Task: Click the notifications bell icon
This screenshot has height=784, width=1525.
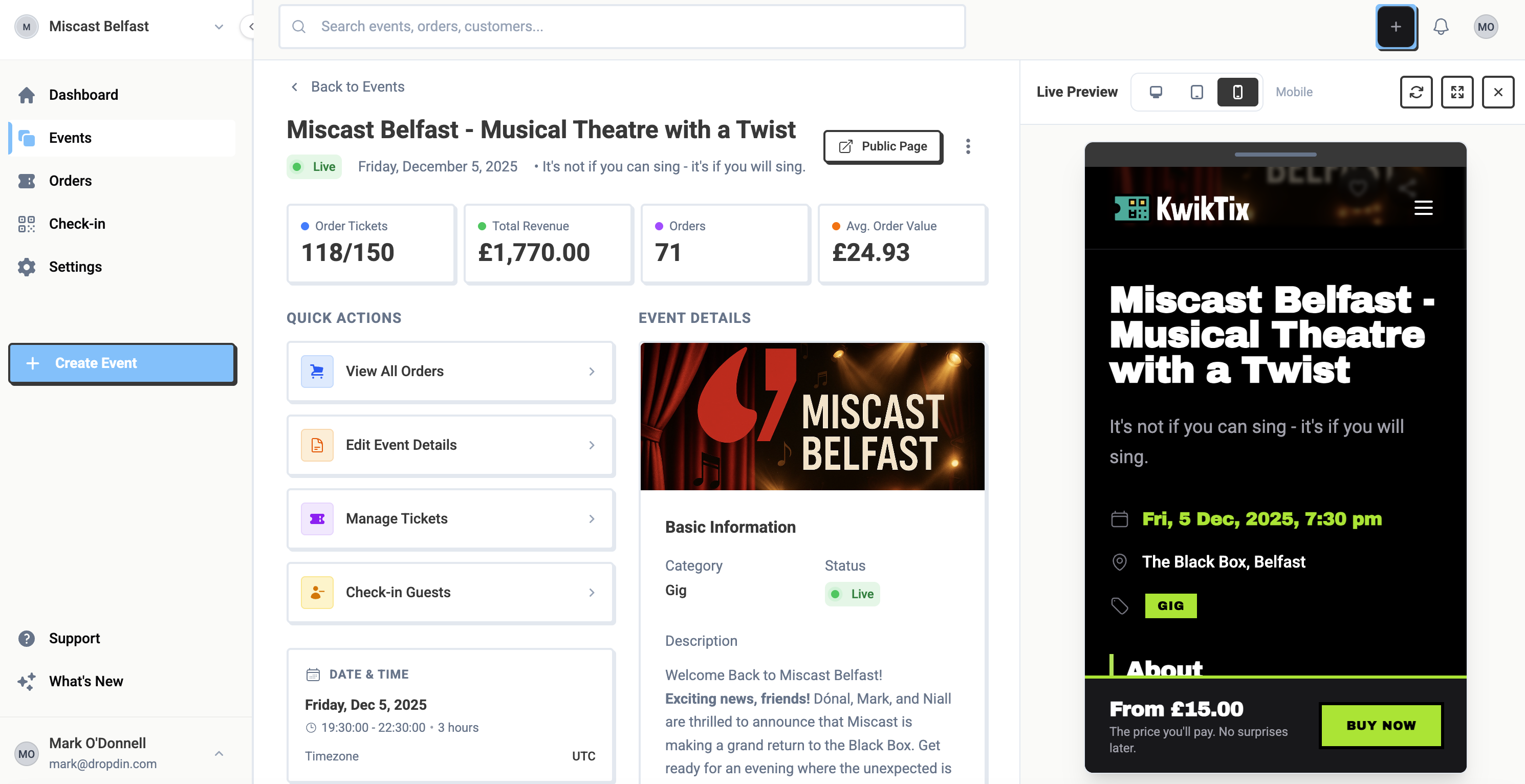Action: (1441, 26)
